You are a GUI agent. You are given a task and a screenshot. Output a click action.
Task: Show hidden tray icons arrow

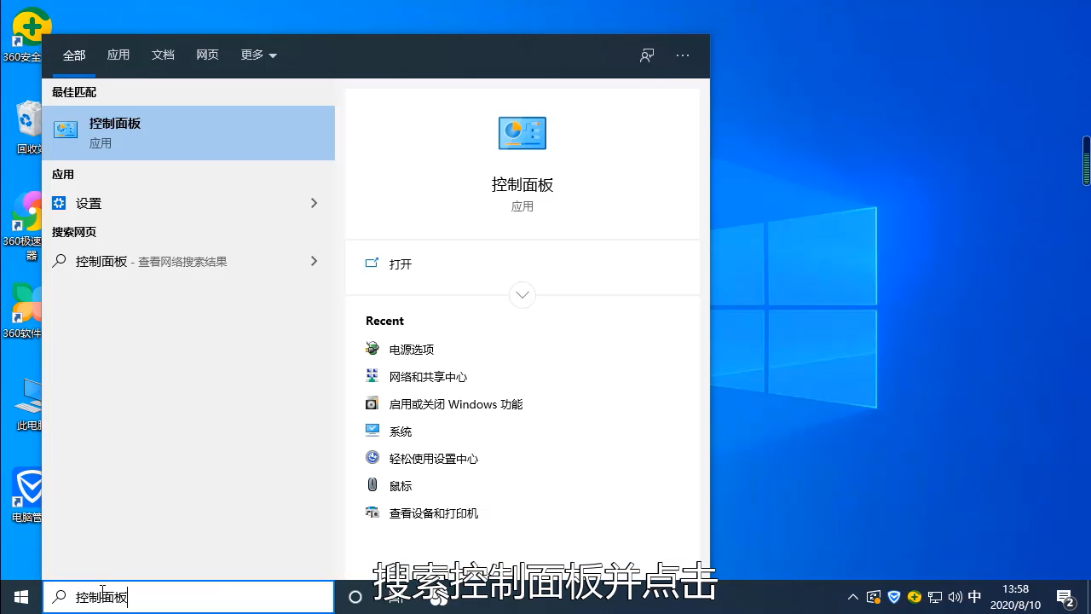pyautogui.click(x=852, y=597)
